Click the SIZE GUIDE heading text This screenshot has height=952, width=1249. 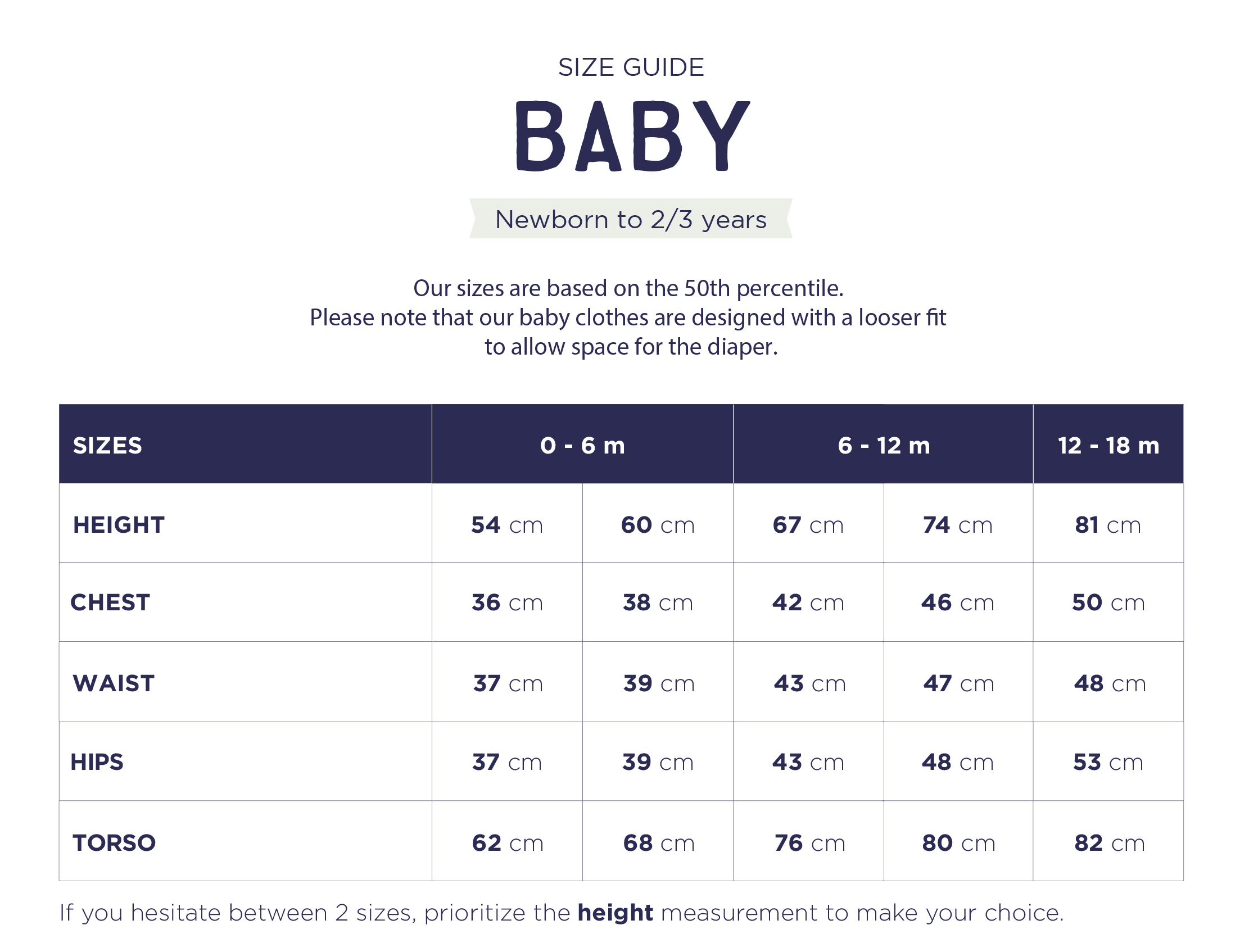click(631, 67)
